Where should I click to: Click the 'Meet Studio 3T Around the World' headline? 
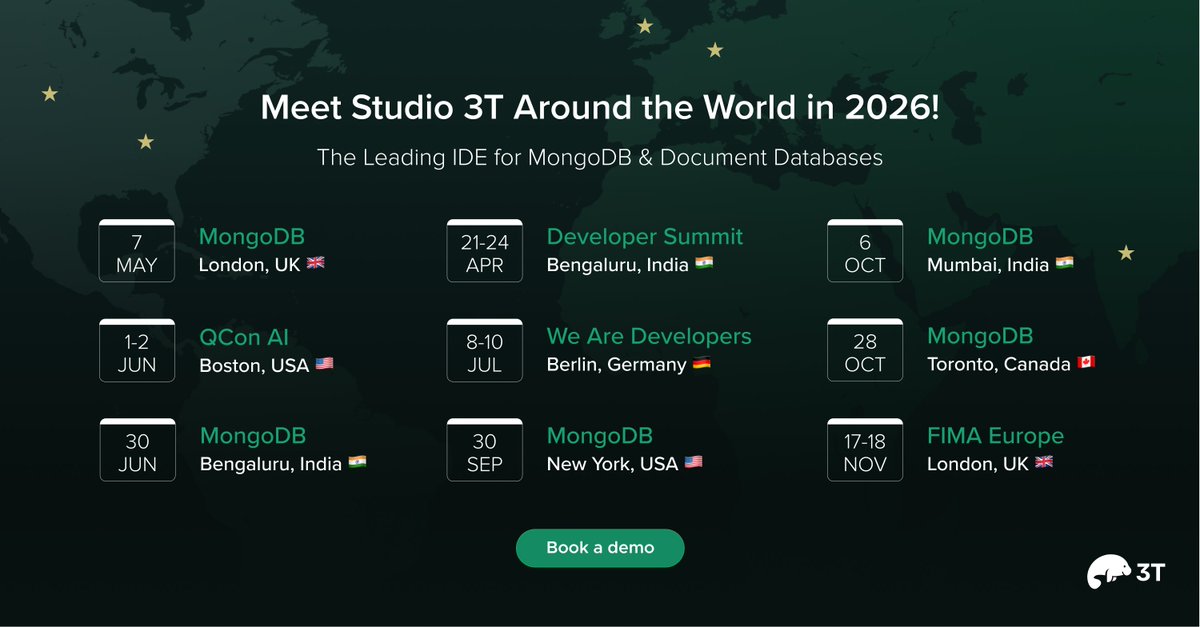tap(600, 108)
